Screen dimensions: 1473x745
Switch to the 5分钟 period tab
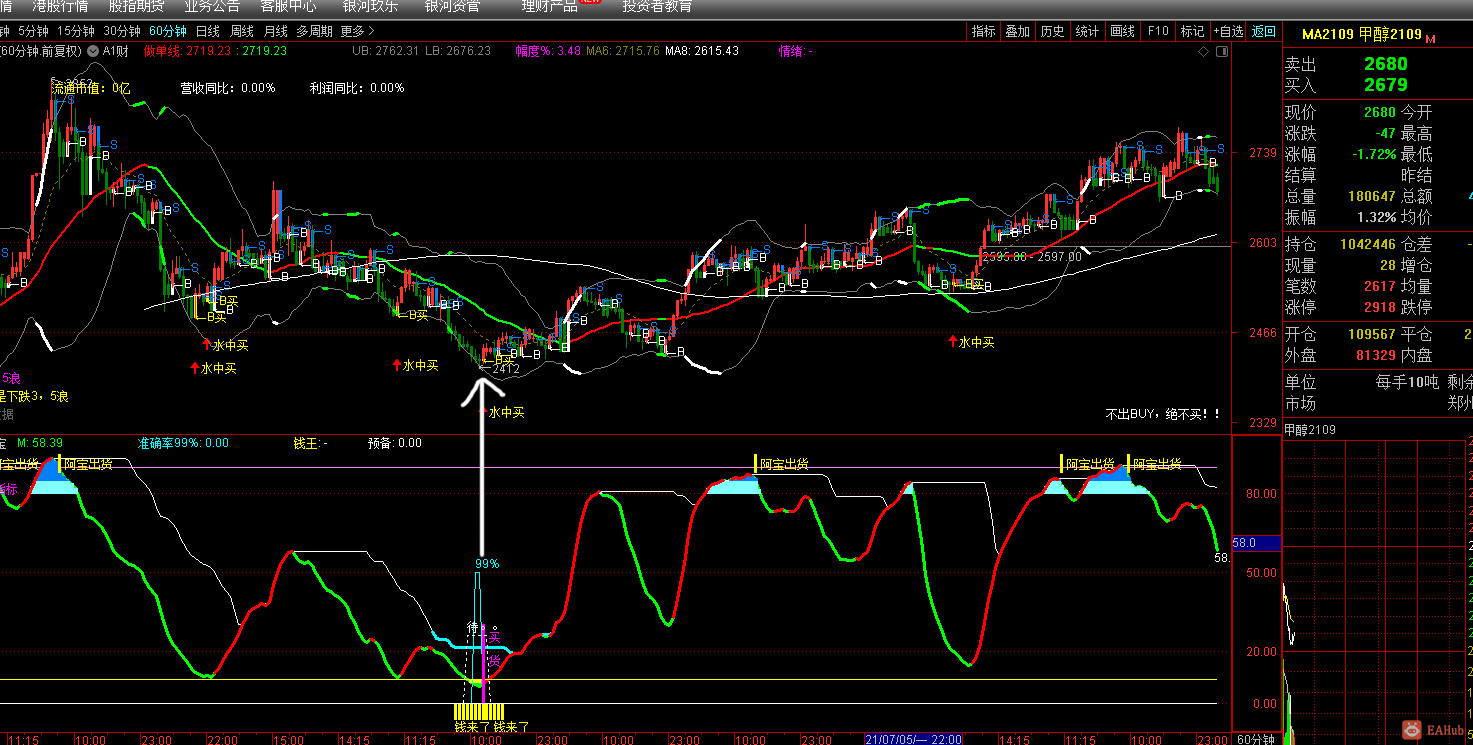tap(33, 31)
